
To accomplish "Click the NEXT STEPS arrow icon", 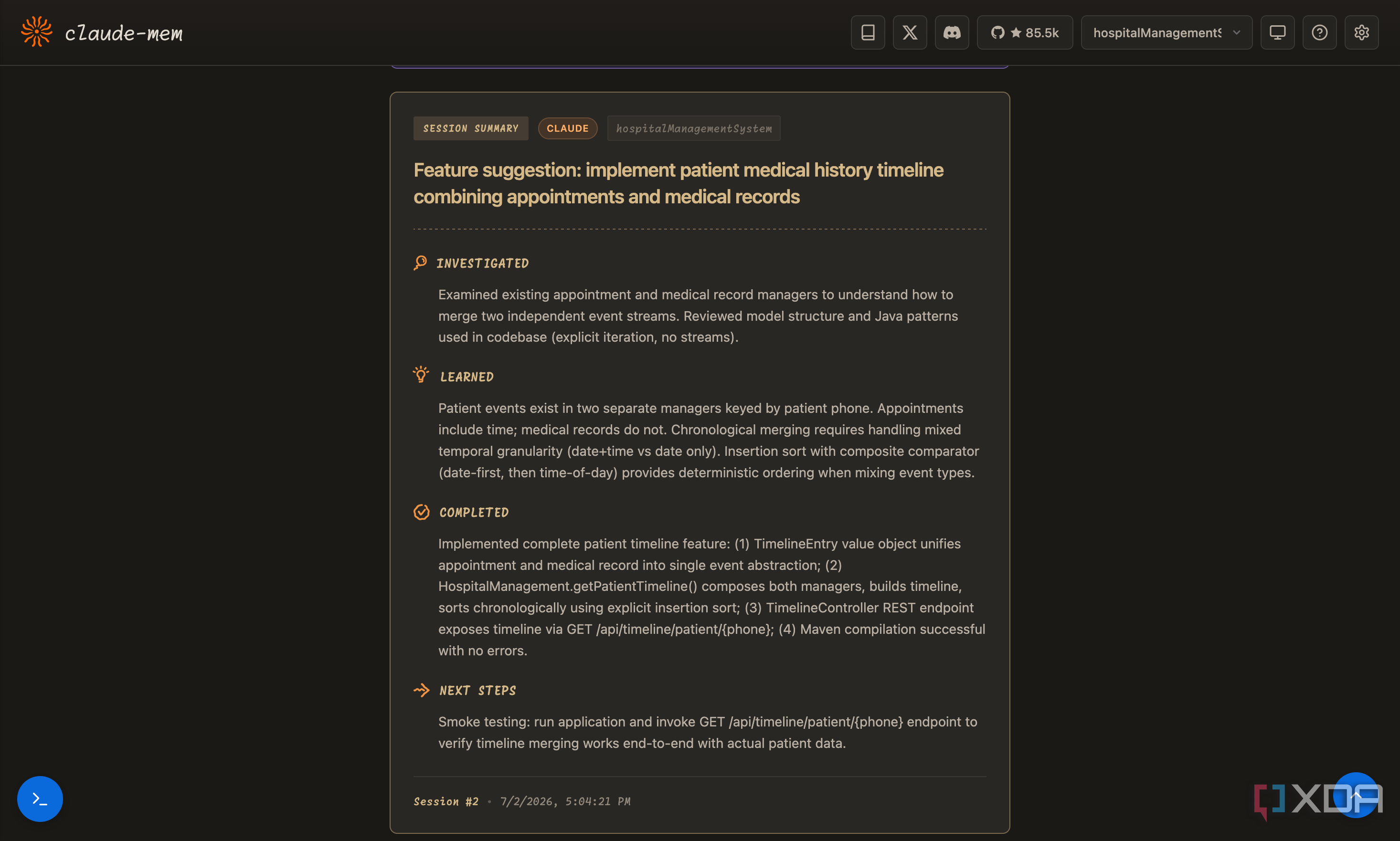I will tap(421, 690).
